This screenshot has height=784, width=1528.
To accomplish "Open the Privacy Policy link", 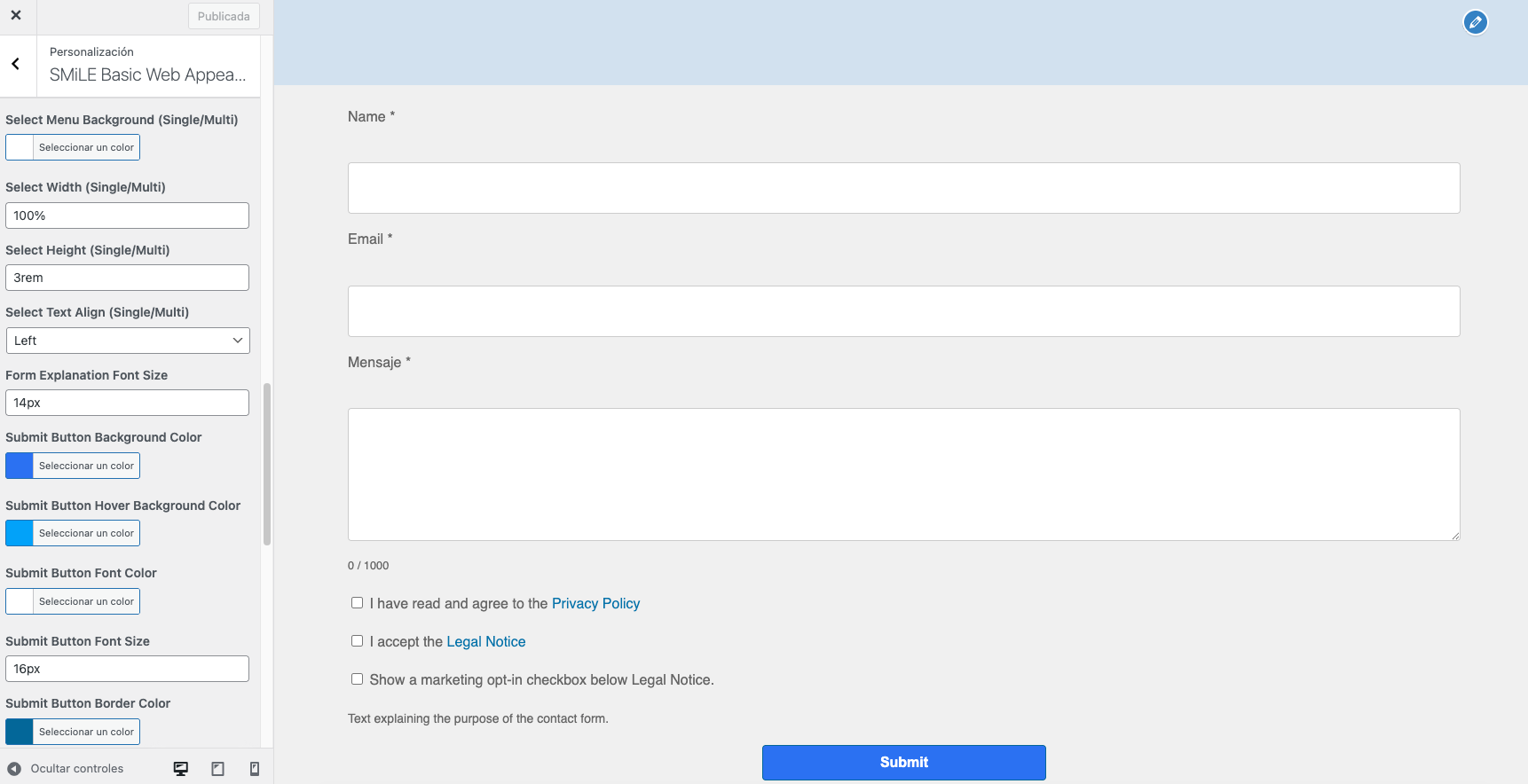I will click(x=595, y=604).
